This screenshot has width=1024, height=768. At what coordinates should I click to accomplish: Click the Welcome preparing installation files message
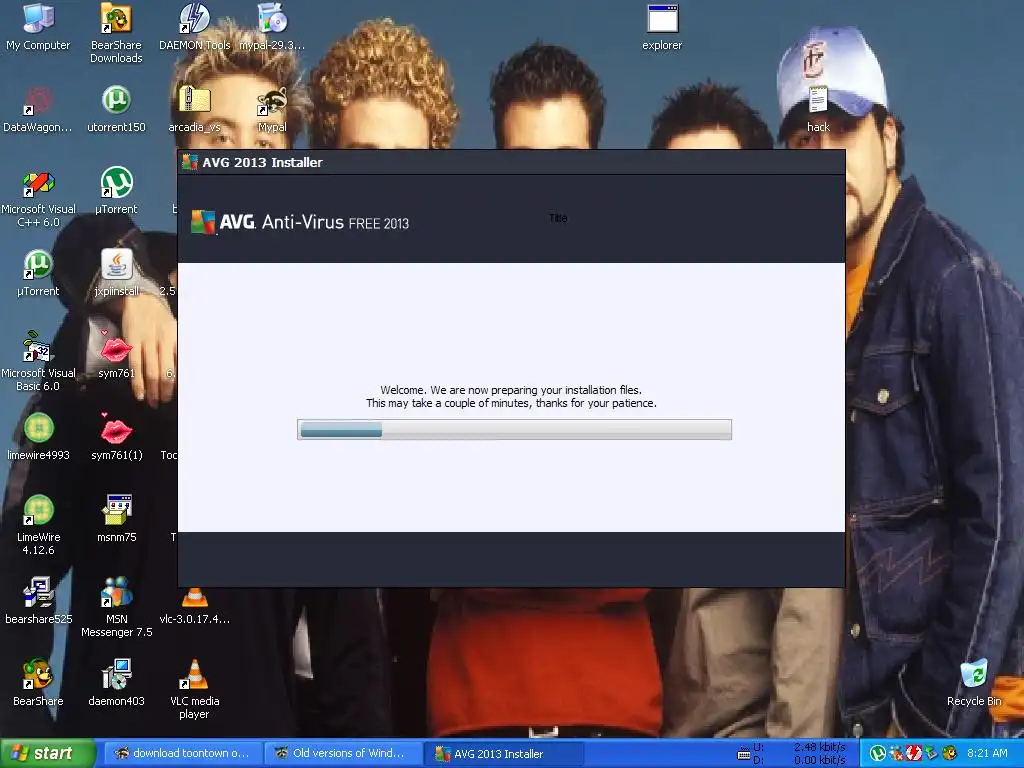coord(511,396)
